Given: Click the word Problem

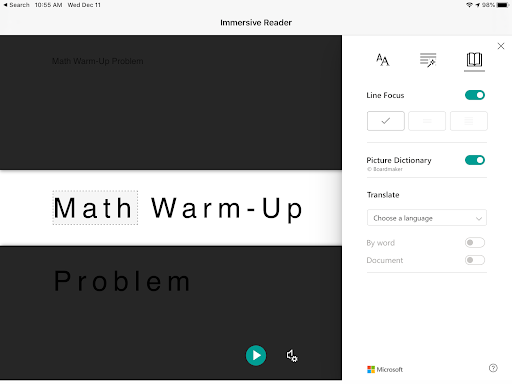Looking at the screenshot, I should click(122, 281).
